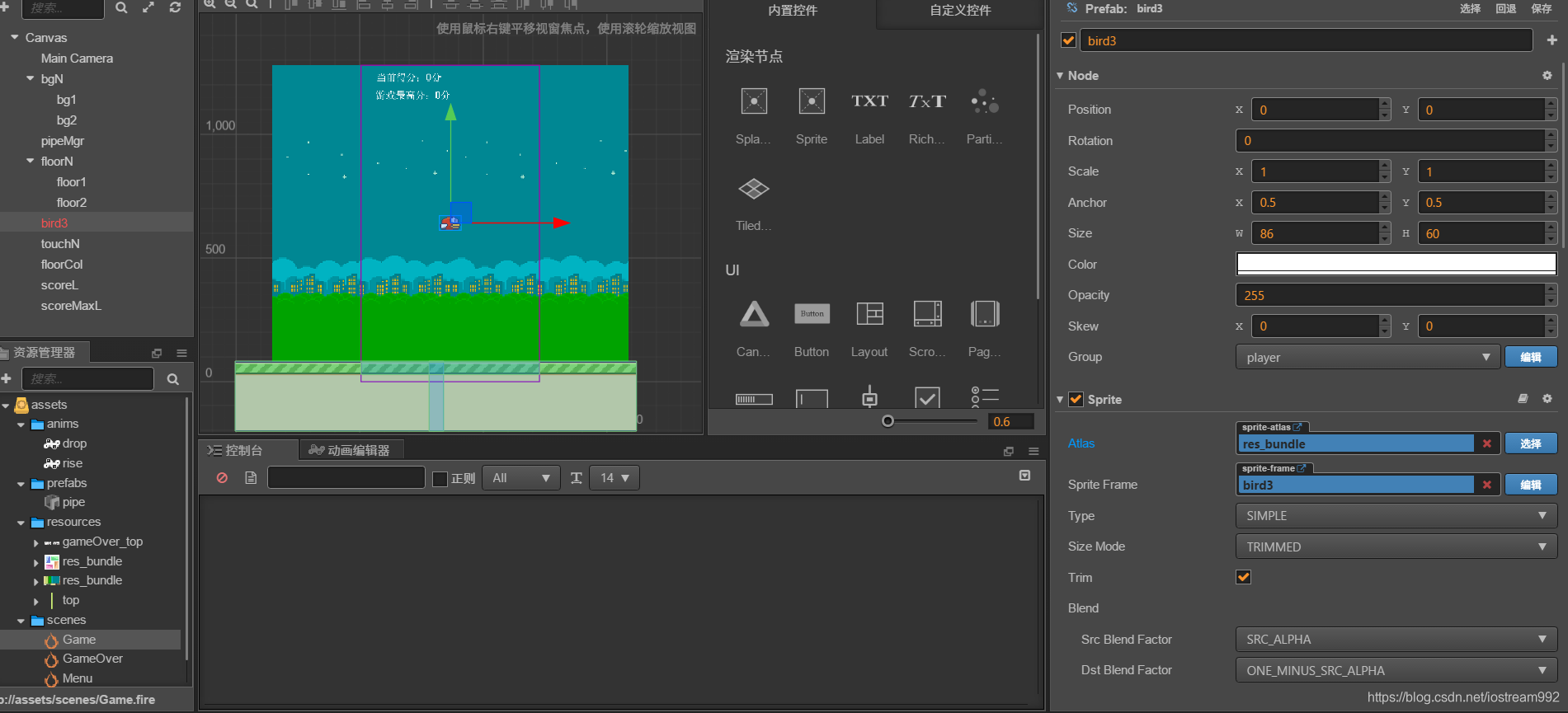Open the Src Blend Factor dropdown

pyautogui.click(x=1396, y=639)
